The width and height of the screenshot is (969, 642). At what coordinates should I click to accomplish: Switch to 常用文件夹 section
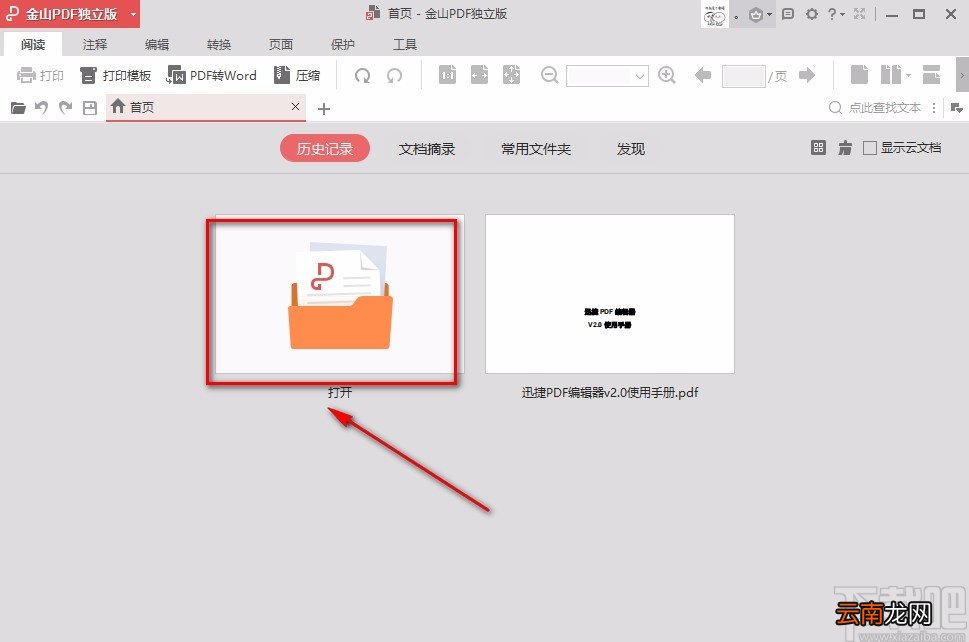click(x=536, y=149)
